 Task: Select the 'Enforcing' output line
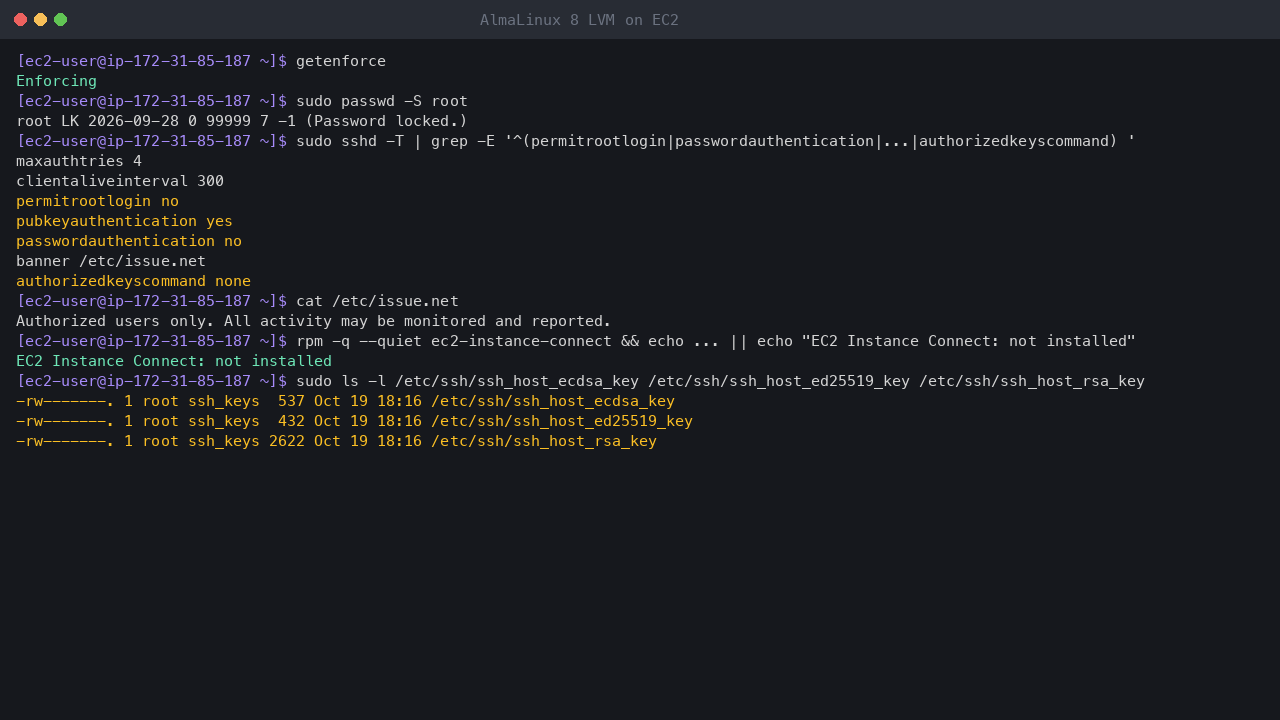pyautogui.click(x=57, y=81)
